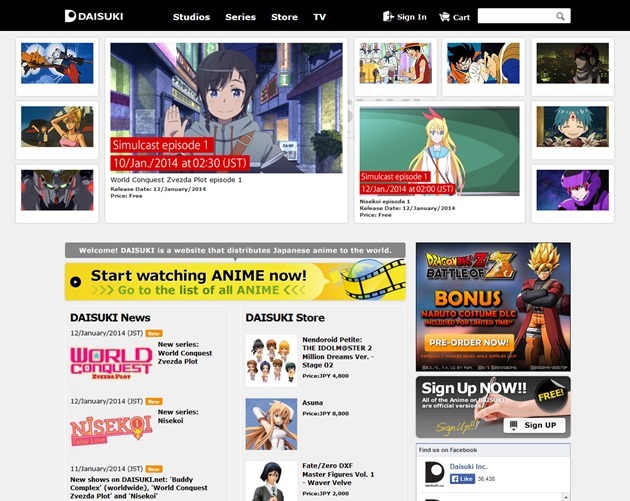Open the Asuna product link
This screenshot has height=501, width=630.
point(313,403)
